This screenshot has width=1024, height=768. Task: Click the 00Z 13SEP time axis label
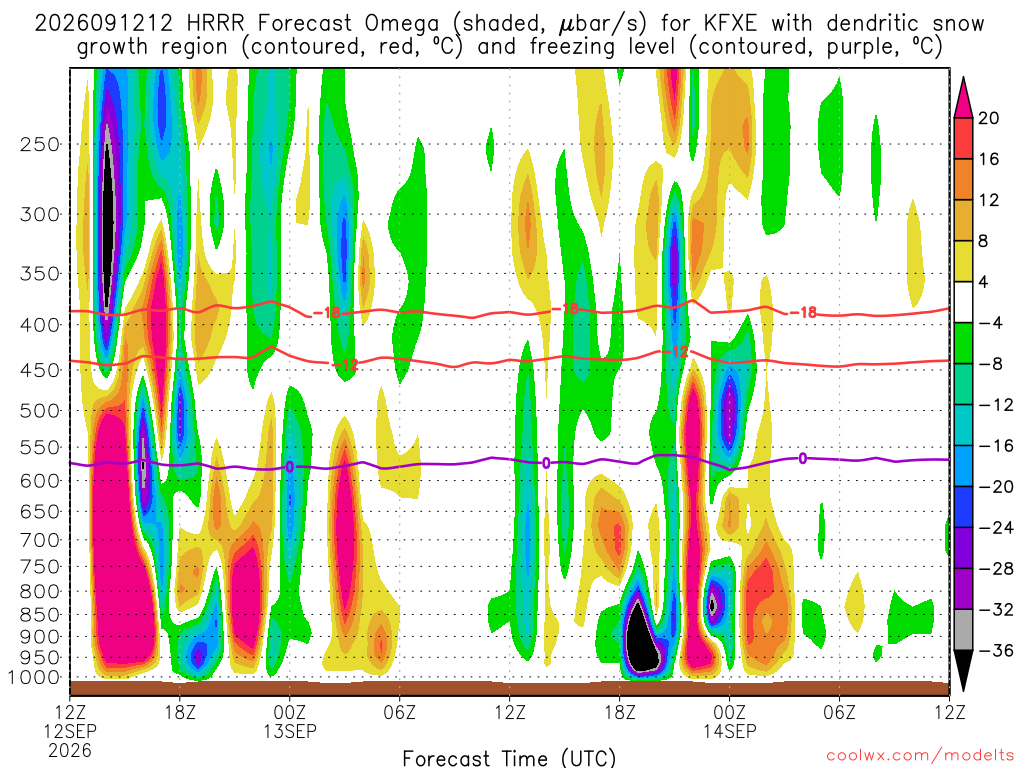pyautogui.click(x=289, y=721)
